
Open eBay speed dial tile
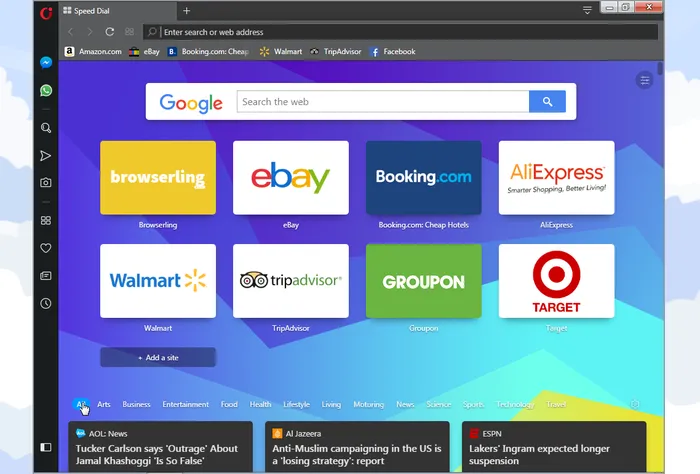pyautogui.click(x=291, y=178)
